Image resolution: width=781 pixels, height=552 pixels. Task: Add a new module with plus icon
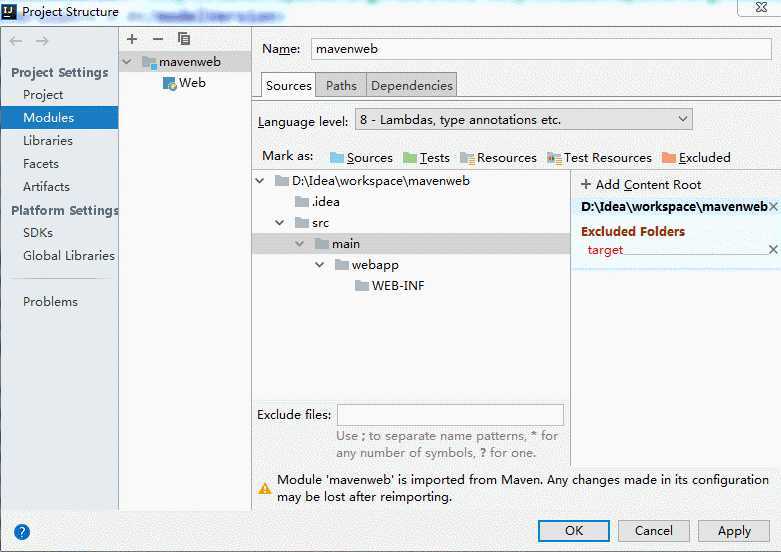click(132, 39)
